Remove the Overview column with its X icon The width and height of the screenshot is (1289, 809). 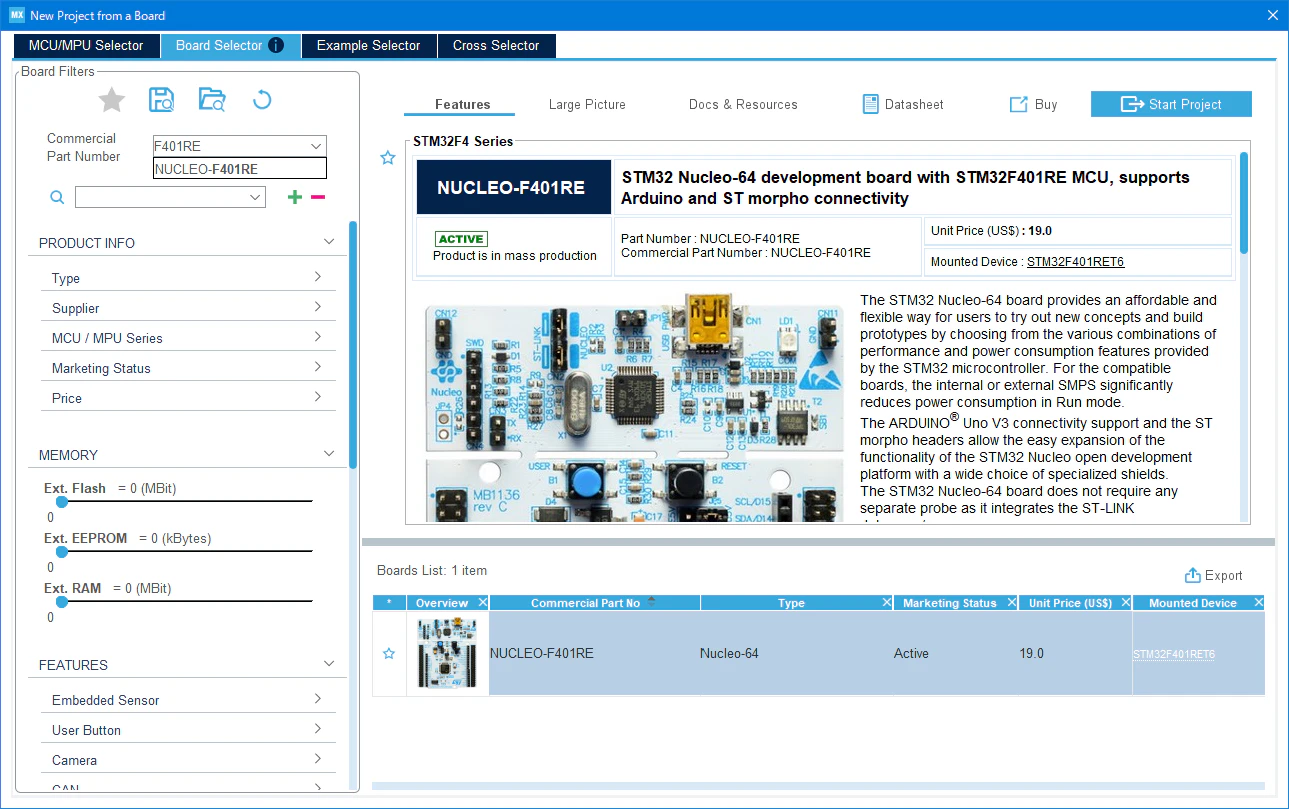[x=483, y=603]
